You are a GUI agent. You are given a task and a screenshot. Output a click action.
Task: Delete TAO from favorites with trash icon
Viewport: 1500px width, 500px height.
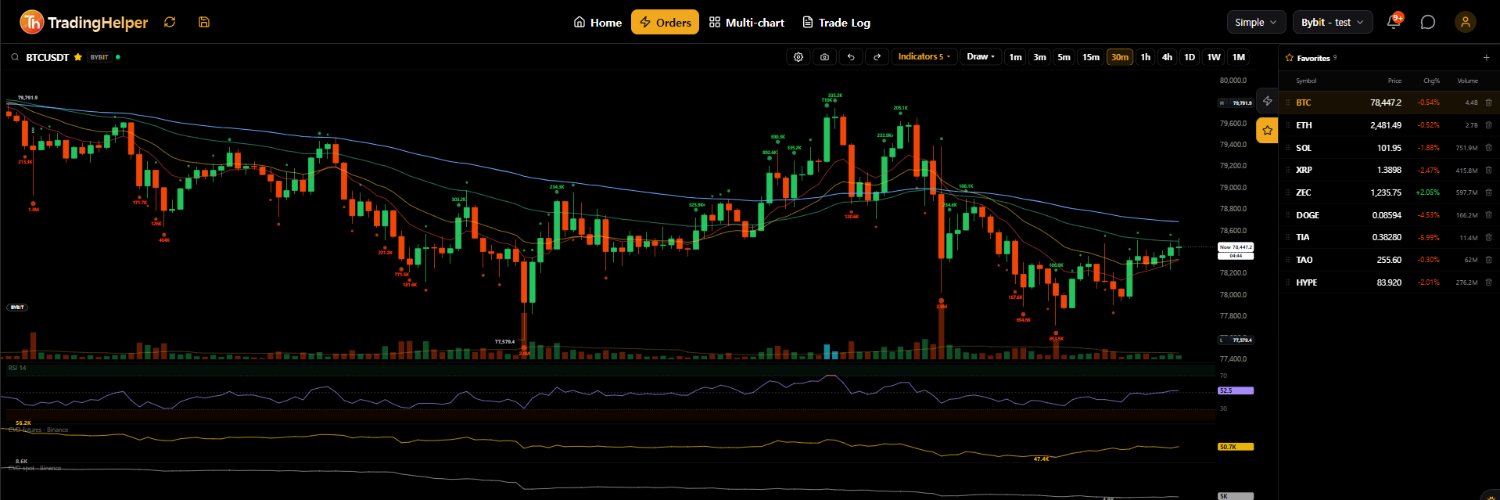point(1488,260)
